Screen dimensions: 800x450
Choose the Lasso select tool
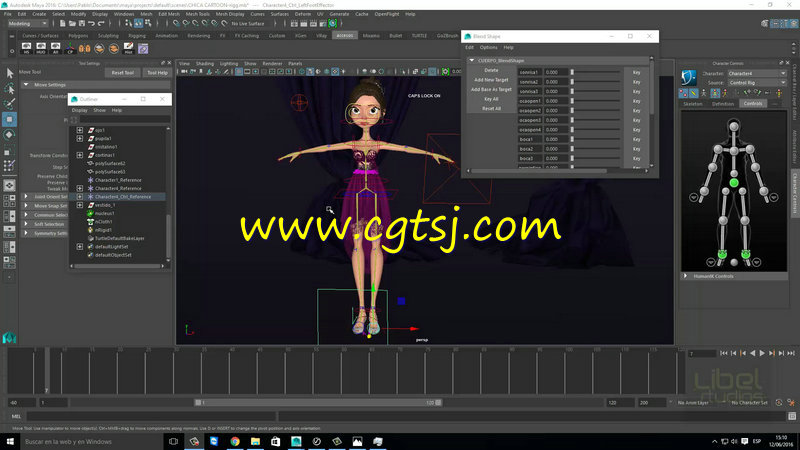point(9,89)
